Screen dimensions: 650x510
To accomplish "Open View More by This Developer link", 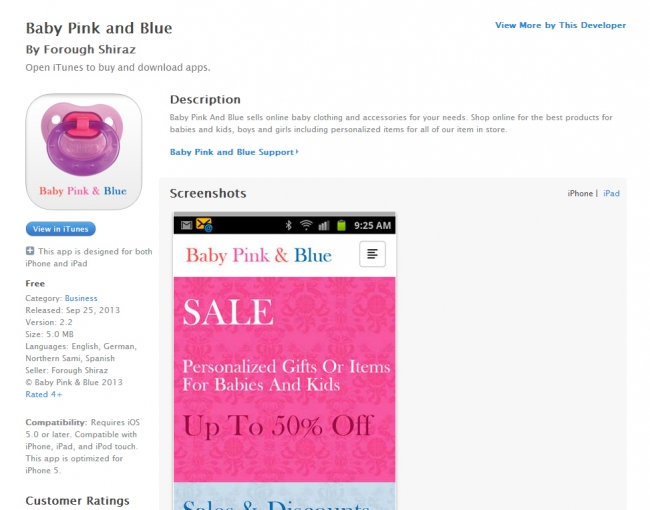I will click(x=560, y=25).
